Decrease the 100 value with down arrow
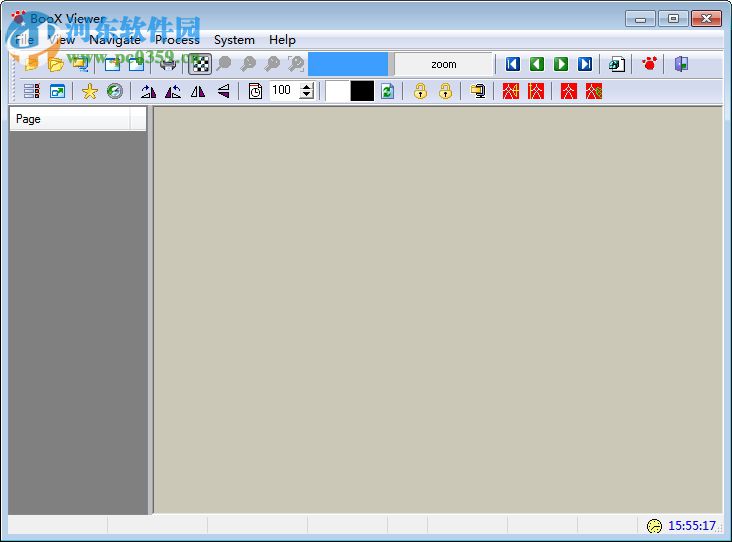The width and height of the screenshot is (732, 542). tap(306, 95)
